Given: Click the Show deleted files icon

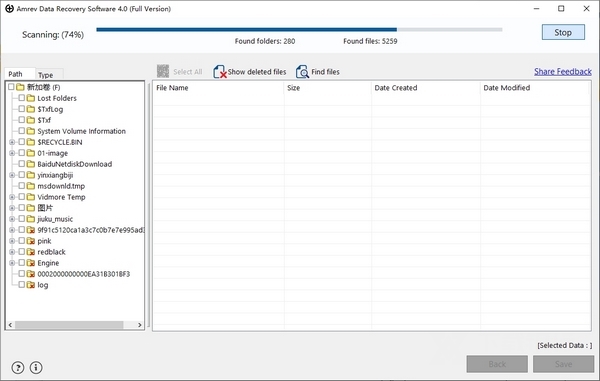Looking at the screenshot, I should tap(220, 72).
